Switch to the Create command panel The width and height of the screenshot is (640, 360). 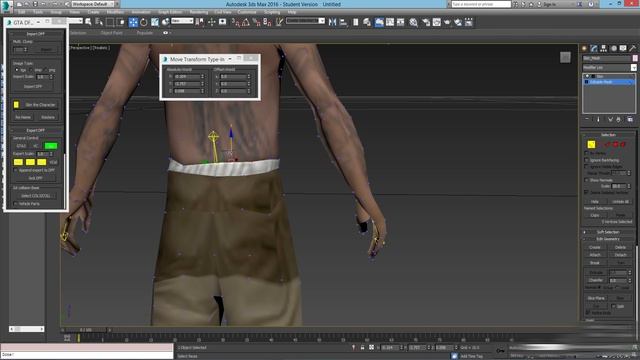(584, 48)
